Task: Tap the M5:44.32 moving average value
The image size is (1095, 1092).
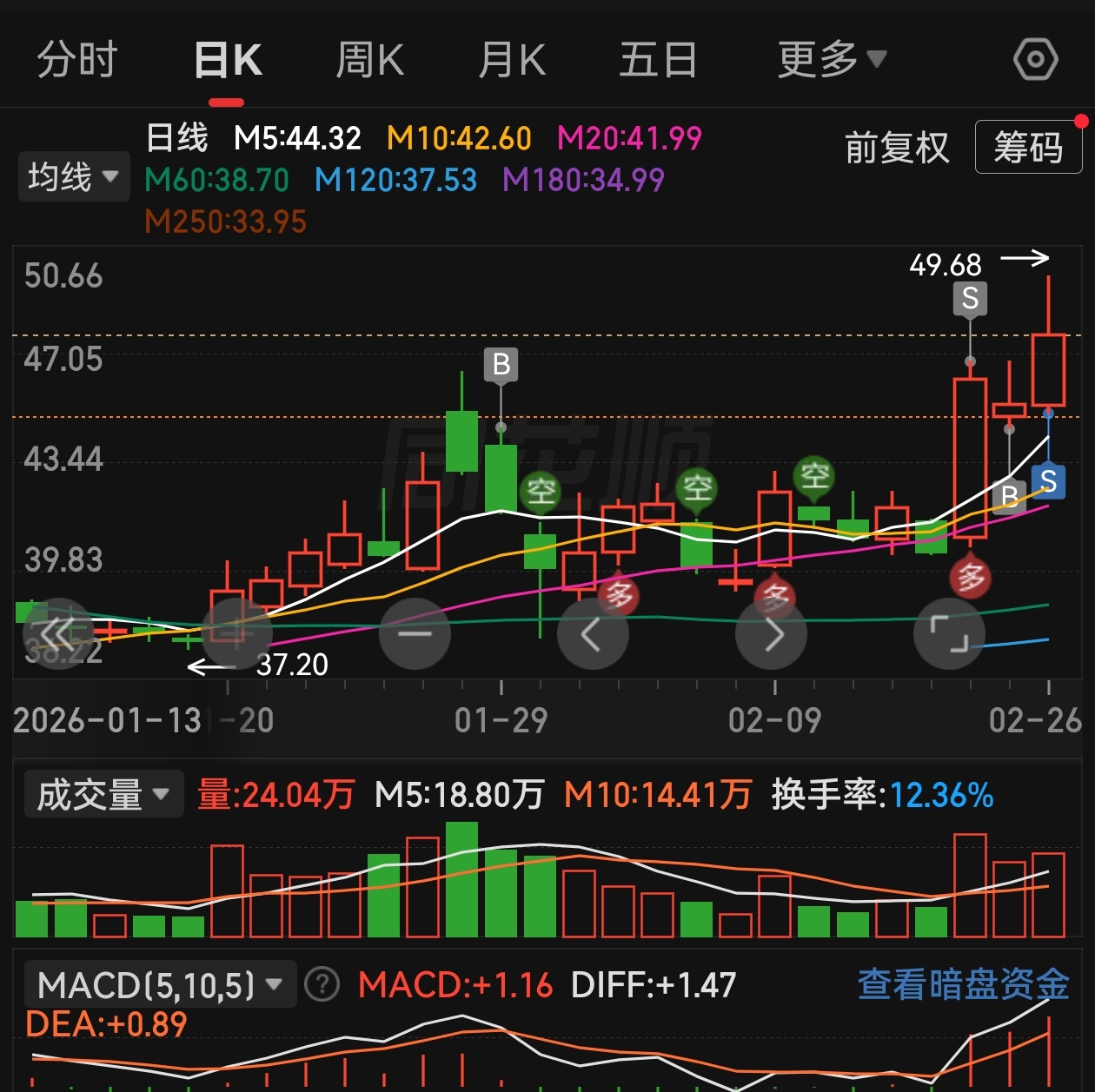Action: 297,138
